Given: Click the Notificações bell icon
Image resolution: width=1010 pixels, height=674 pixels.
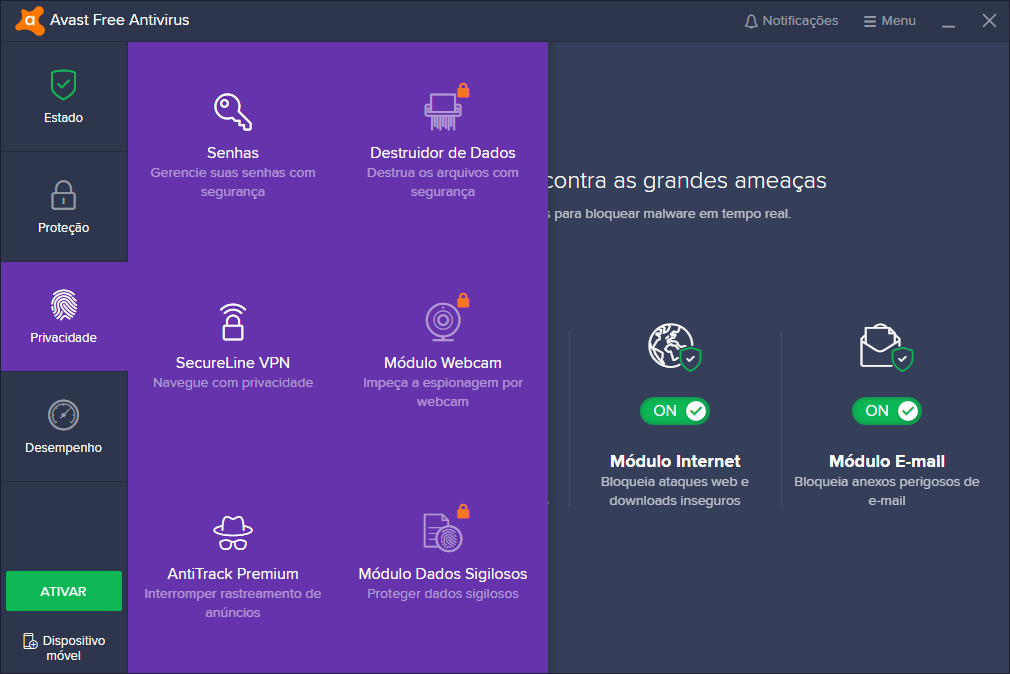Looking at the screenshot, I should 750,21.
